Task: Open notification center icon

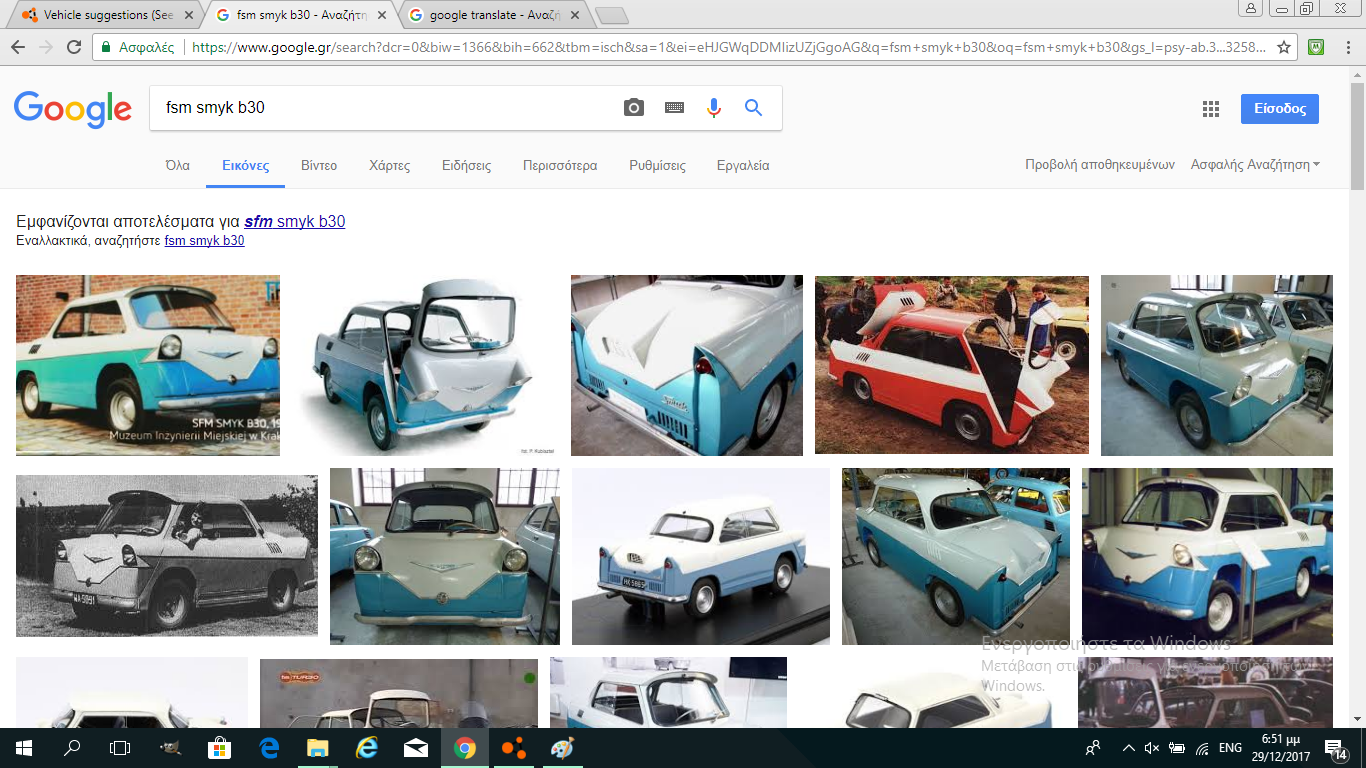Action: click(x=1335, y=747)
